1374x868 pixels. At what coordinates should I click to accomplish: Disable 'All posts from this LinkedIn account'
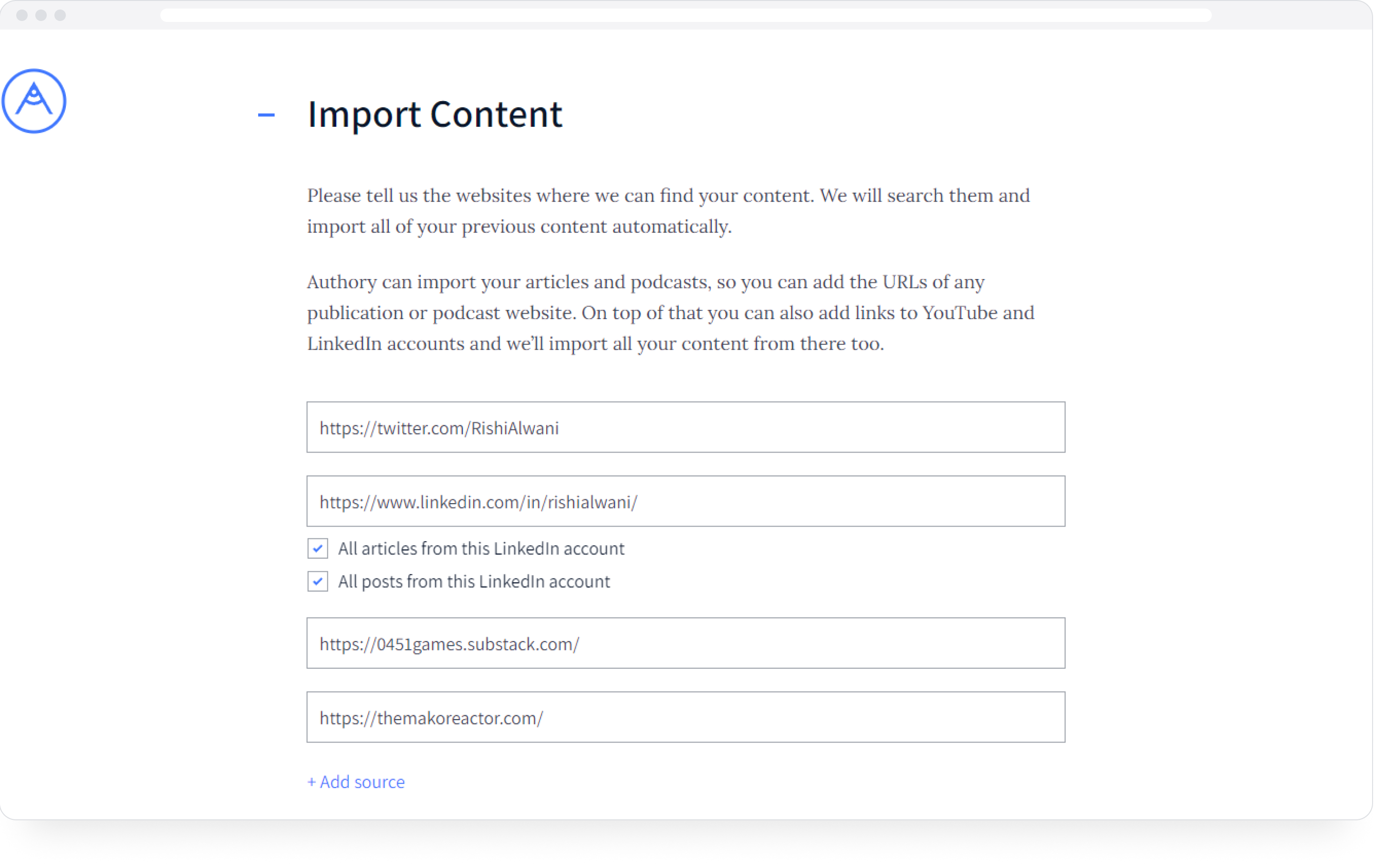pos(317,582)
